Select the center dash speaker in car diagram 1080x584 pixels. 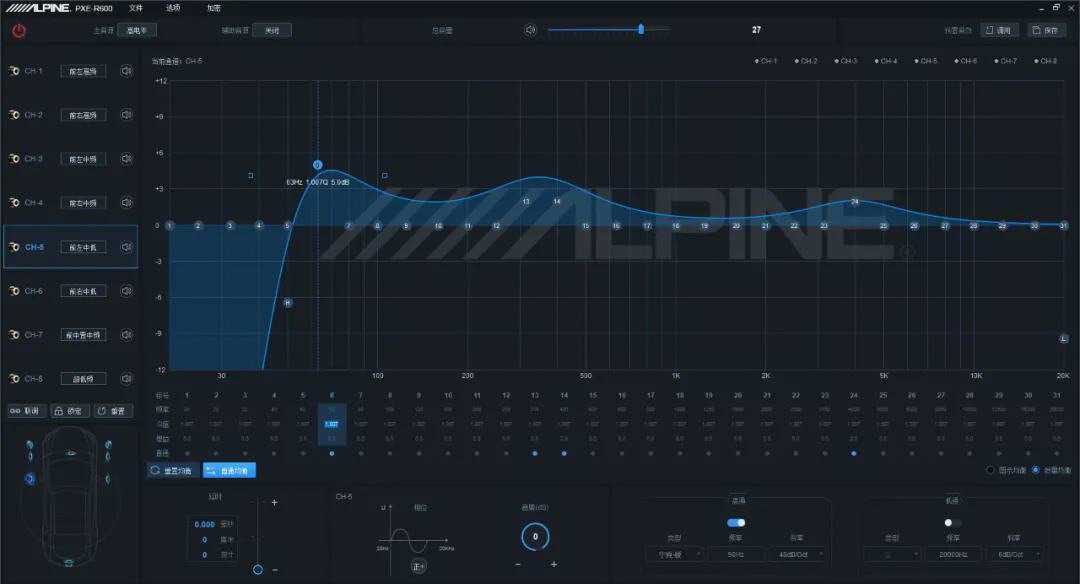click(x=71, y=453)
